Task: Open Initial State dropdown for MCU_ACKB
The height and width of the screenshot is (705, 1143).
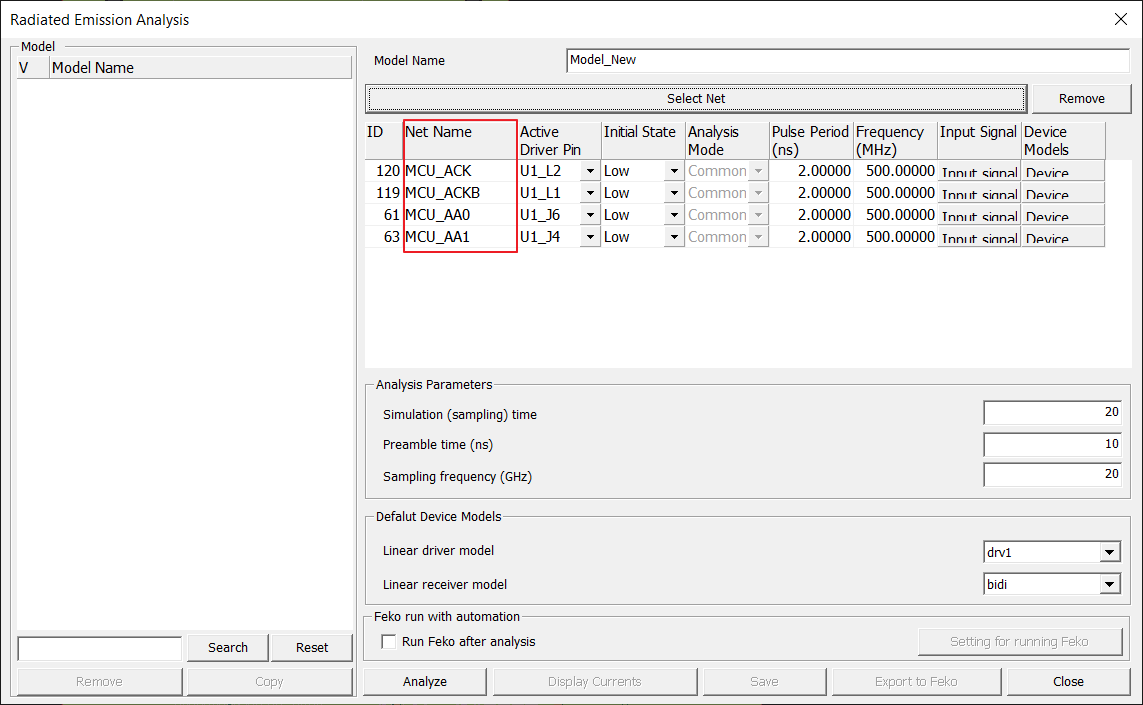Action: click(674, 193)
